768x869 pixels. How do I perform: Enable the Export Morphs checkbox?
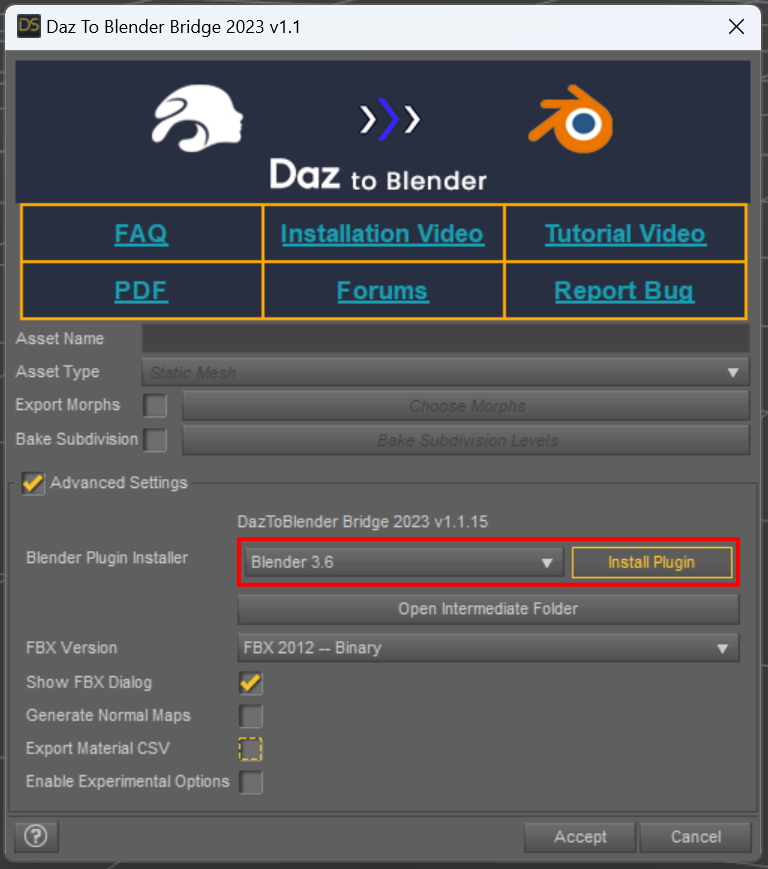tap(155, 406)
